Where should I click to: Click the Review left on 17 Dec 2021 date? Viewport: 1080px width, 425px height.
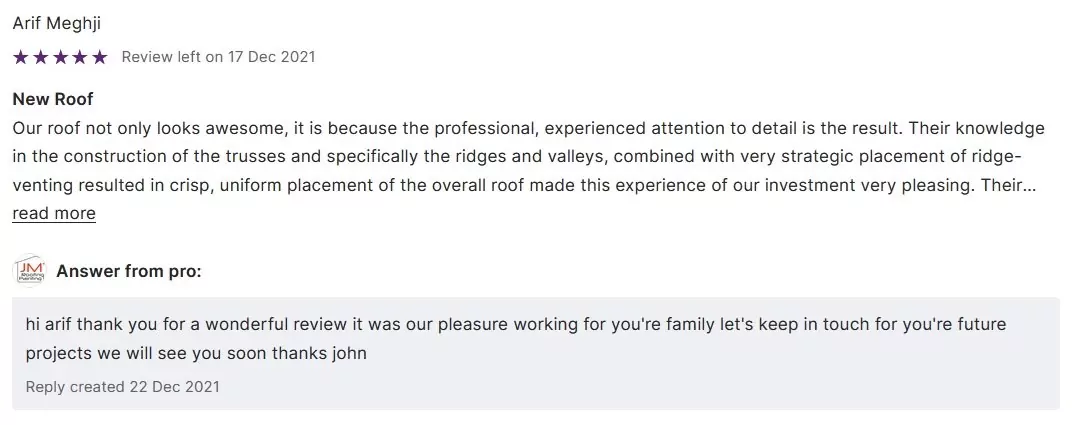(x=218, y=57)
